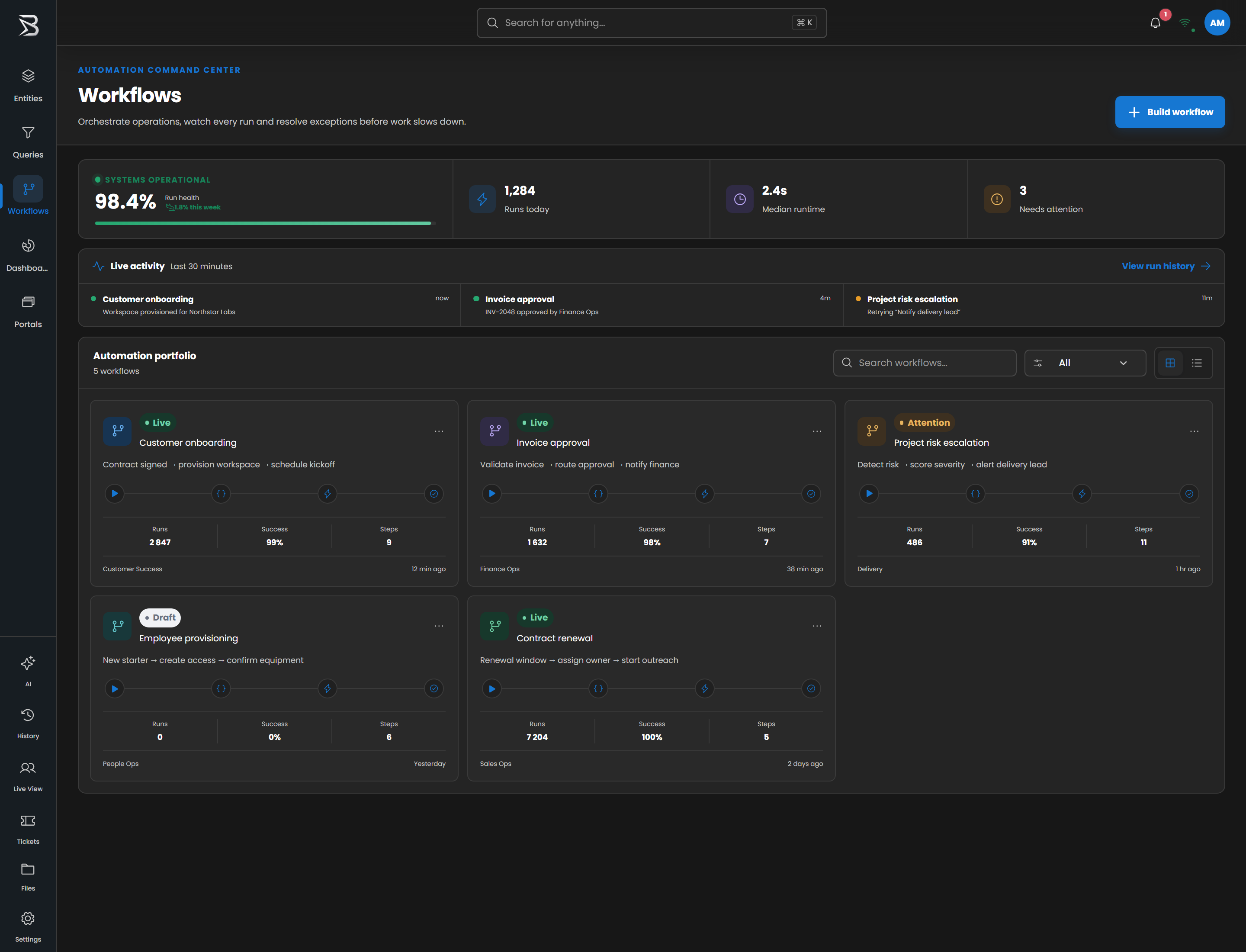This screenshot has height=952, width=1246.
Task: Open the AI sparkle icon
Action: coord(28,663)
